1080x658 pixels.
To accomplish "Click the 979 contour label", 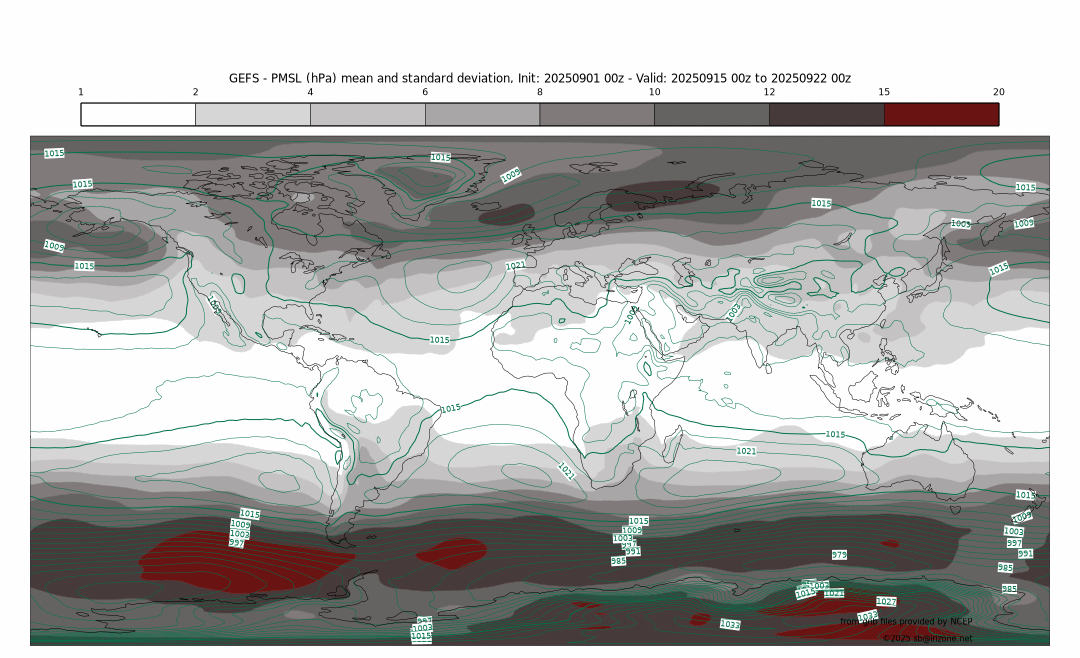I will 839,555.
